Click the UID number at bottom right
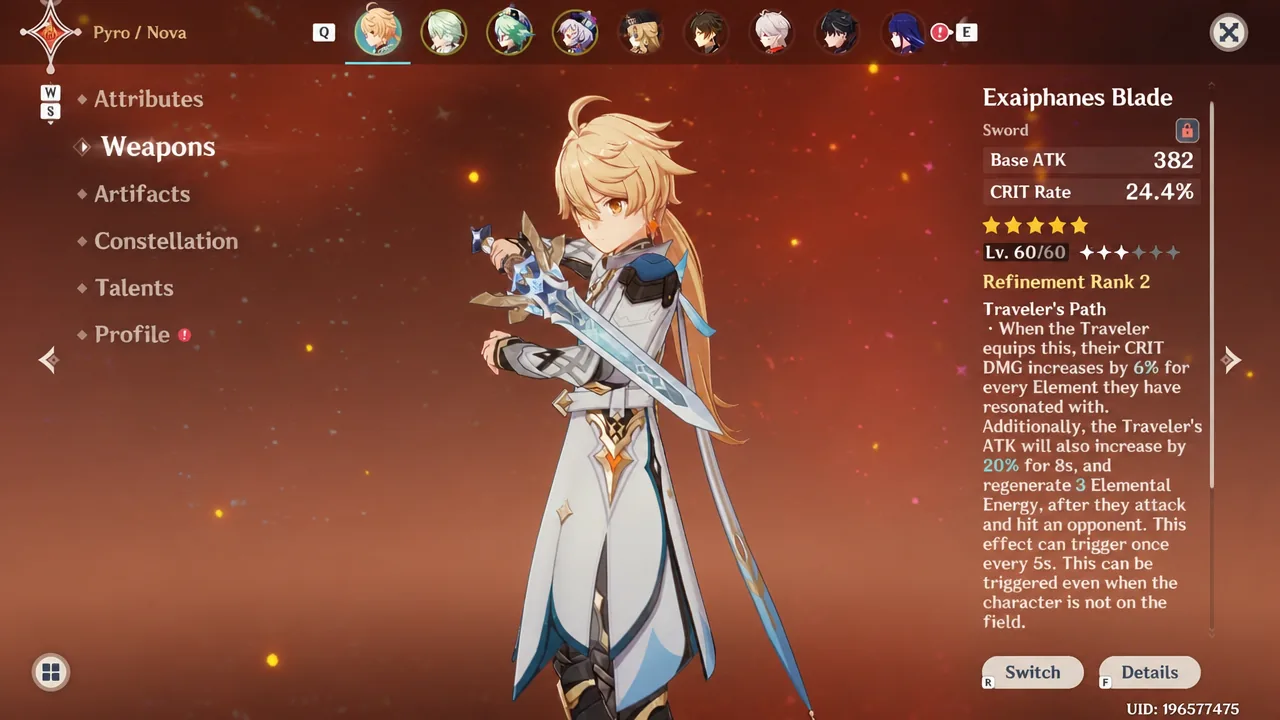 1183,709
